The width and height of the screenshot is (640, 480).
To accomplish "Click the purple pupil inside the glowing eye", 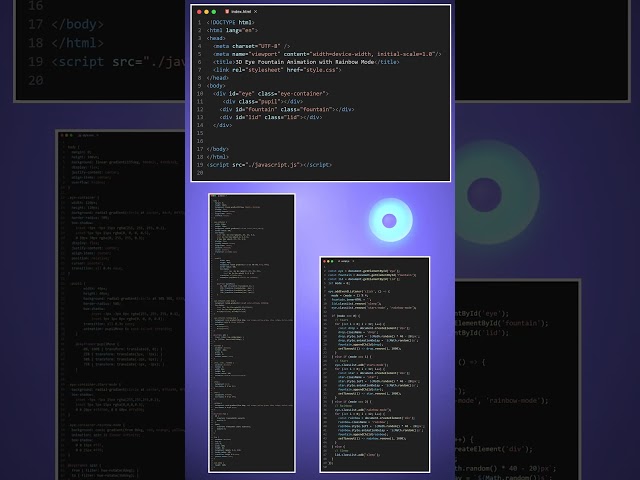I will coord(389,221).
